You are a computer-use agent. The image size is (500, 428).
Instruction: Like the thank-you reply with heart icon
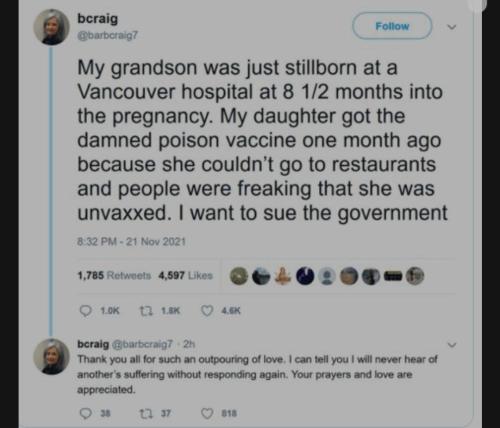click(207, 413)
